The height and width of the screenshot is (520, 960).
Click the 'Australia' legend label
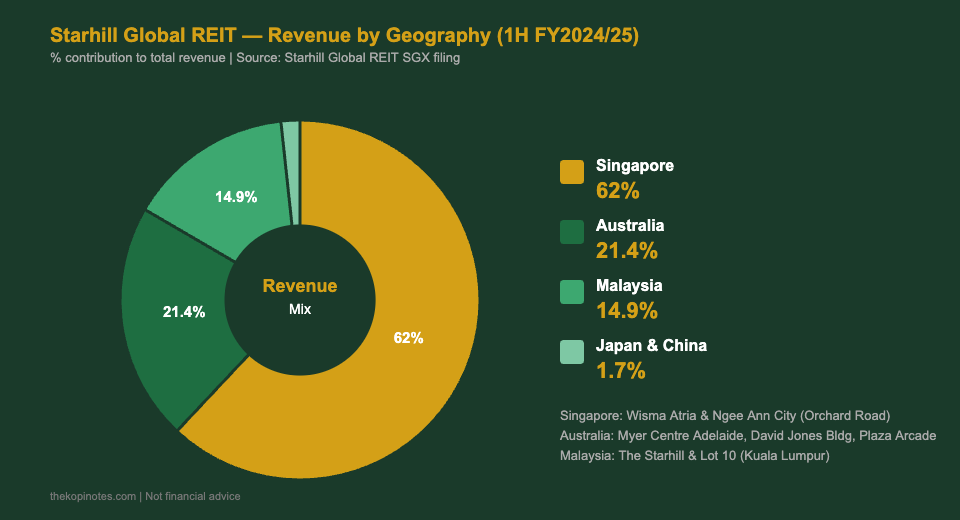[x=630, y=225]
